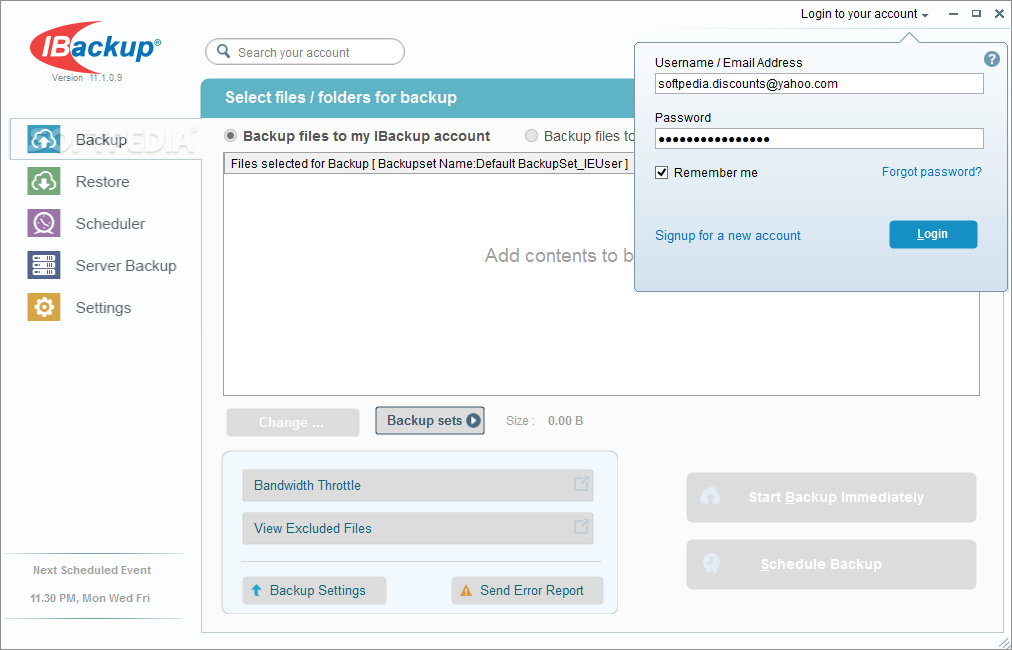Click the 11.30 PM, Mon Wed Fri schedule text
Viewport: 1012px width, 650px height.
click(x=90, y=598)
